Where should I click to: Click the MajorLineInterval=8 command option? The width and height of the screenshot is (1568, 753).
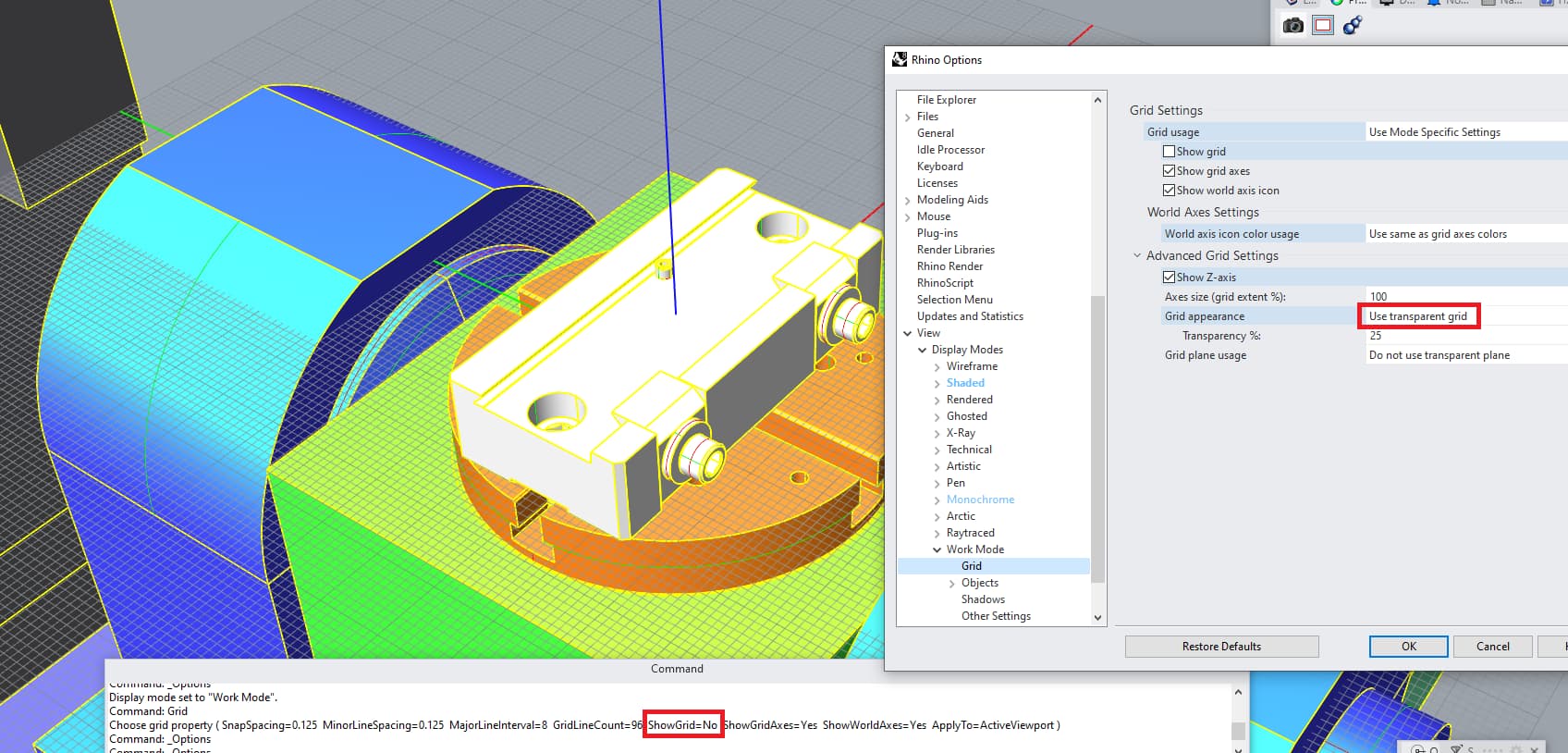pyautogui.click(x=498, y=725)
